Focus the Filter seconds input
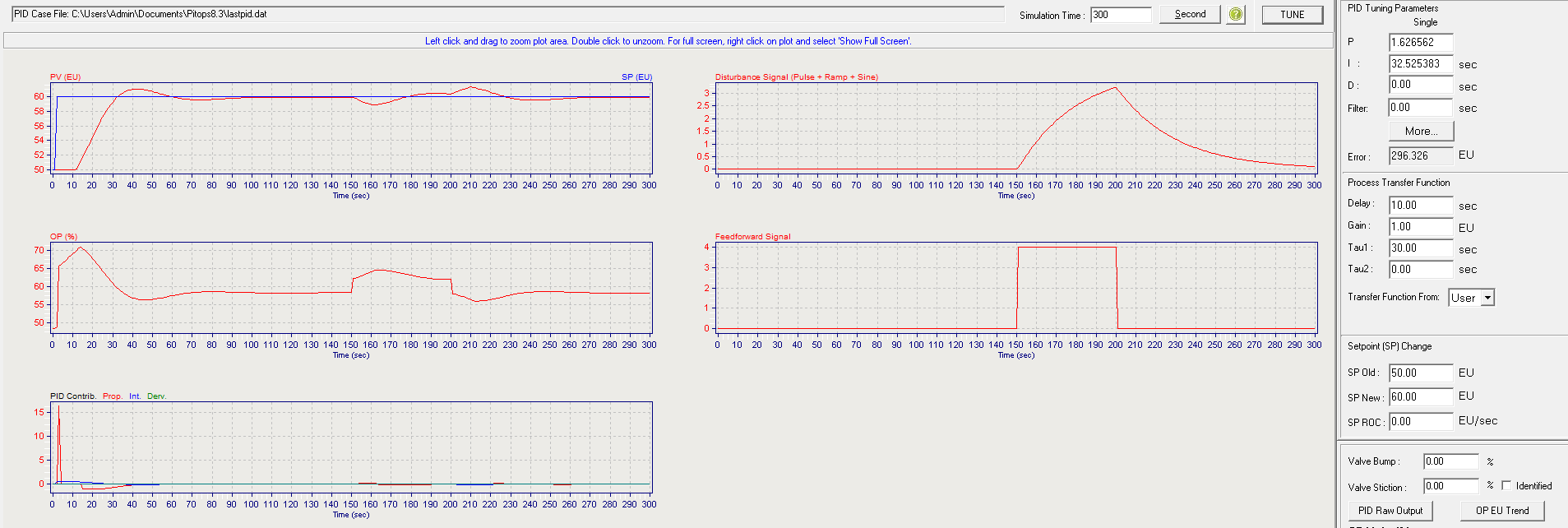 1420,108
